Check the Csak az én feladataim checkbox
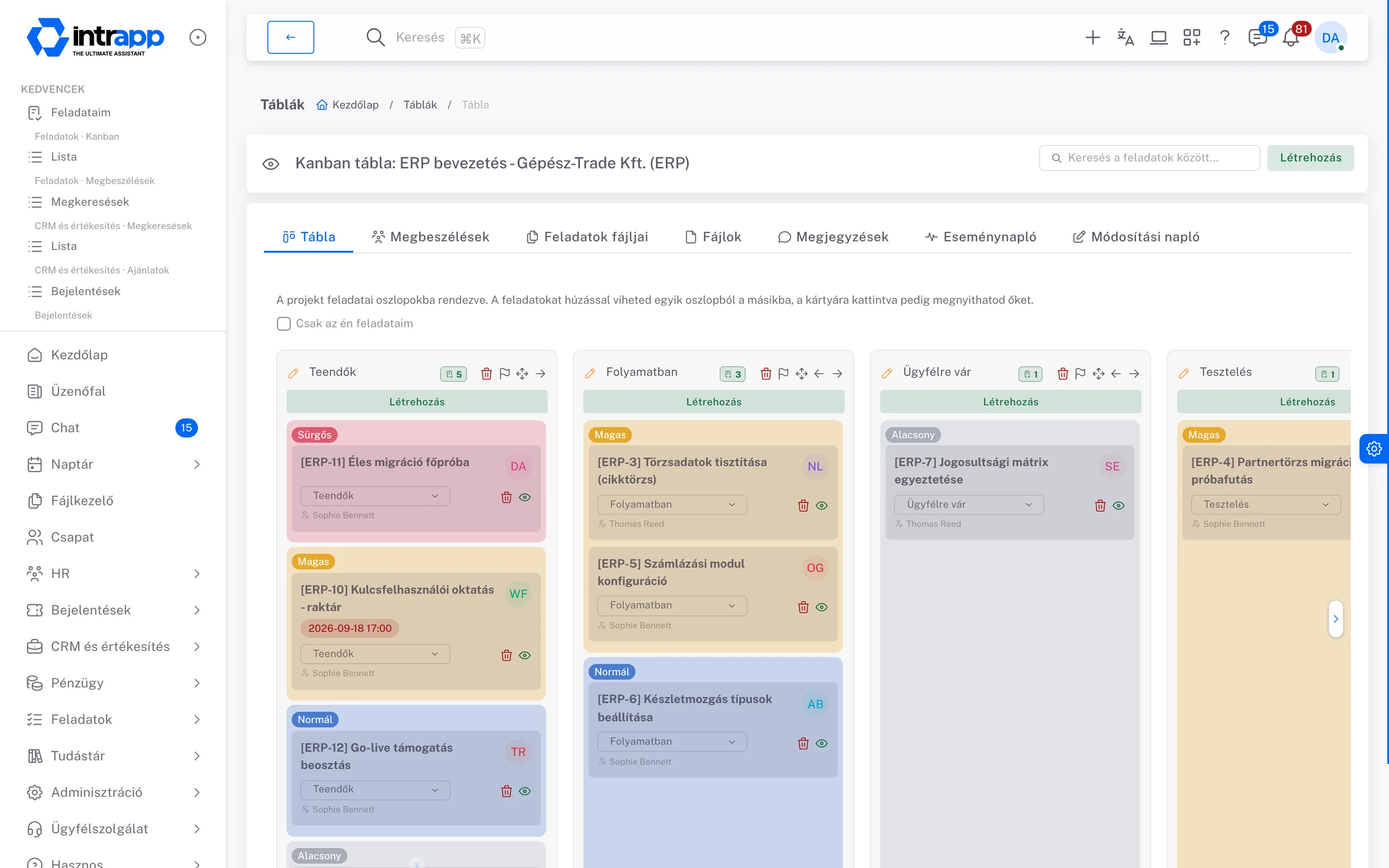This screenshot has height=868, width=1389. click(x=284, y=323)
